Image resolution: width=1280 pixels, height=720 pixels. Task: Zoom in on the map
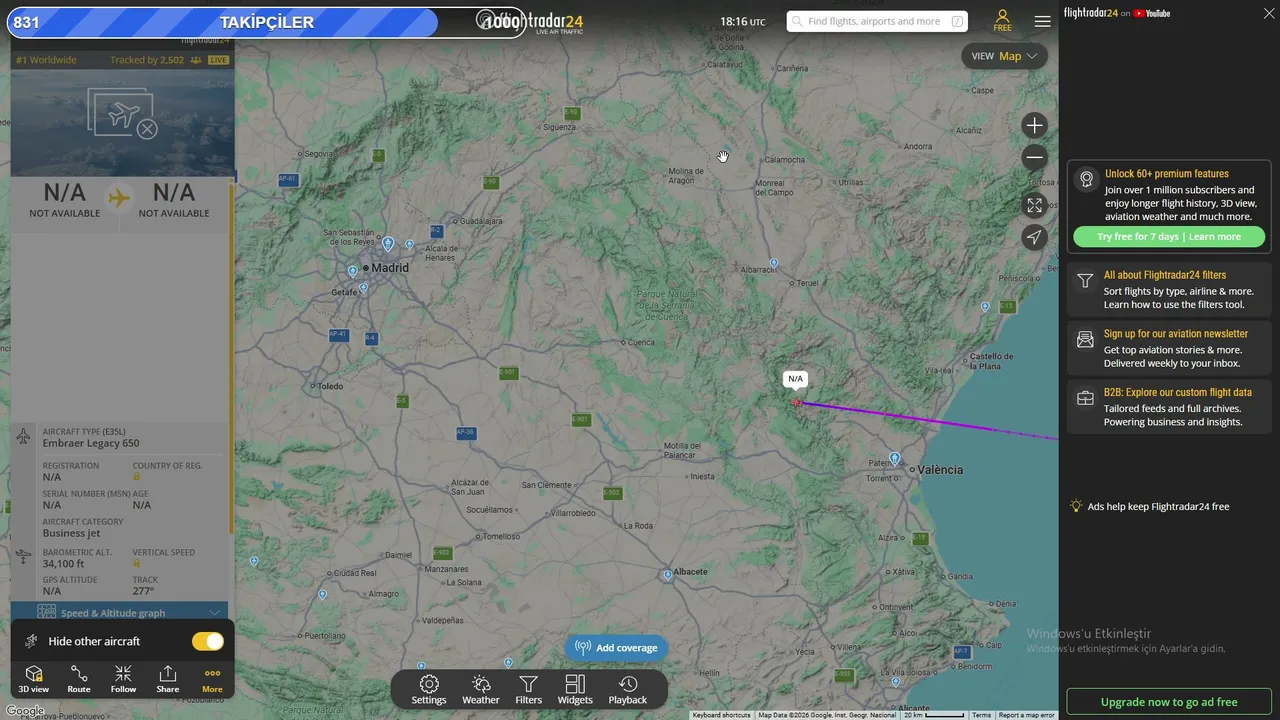(x=1035, y=125)
